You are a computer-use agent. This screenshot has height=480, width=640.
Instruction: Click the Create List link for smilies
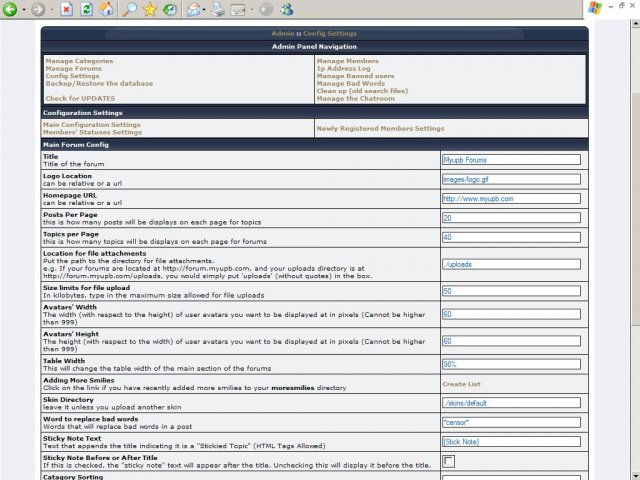pos(461,383)
